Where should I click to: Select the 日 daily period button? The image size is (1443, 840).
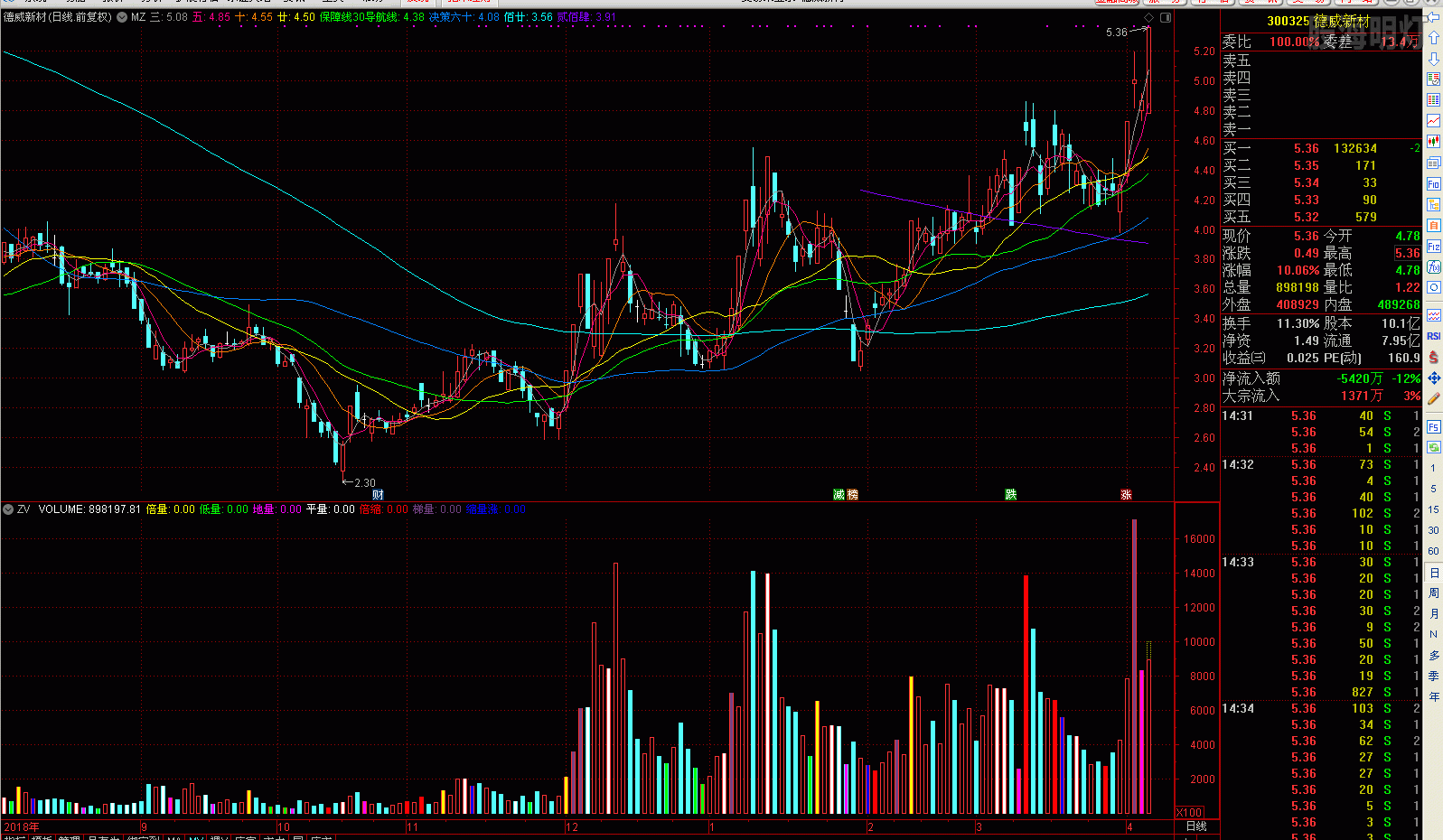pos(1433,573)
